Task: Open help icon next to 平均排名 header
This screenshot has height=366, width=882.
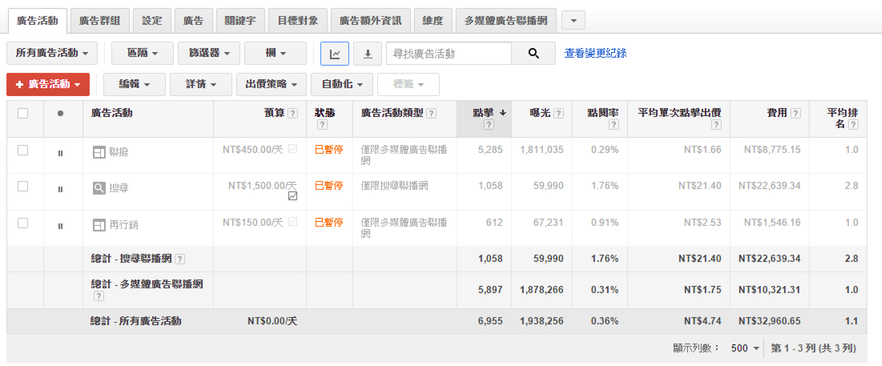Action: (853, 125)
